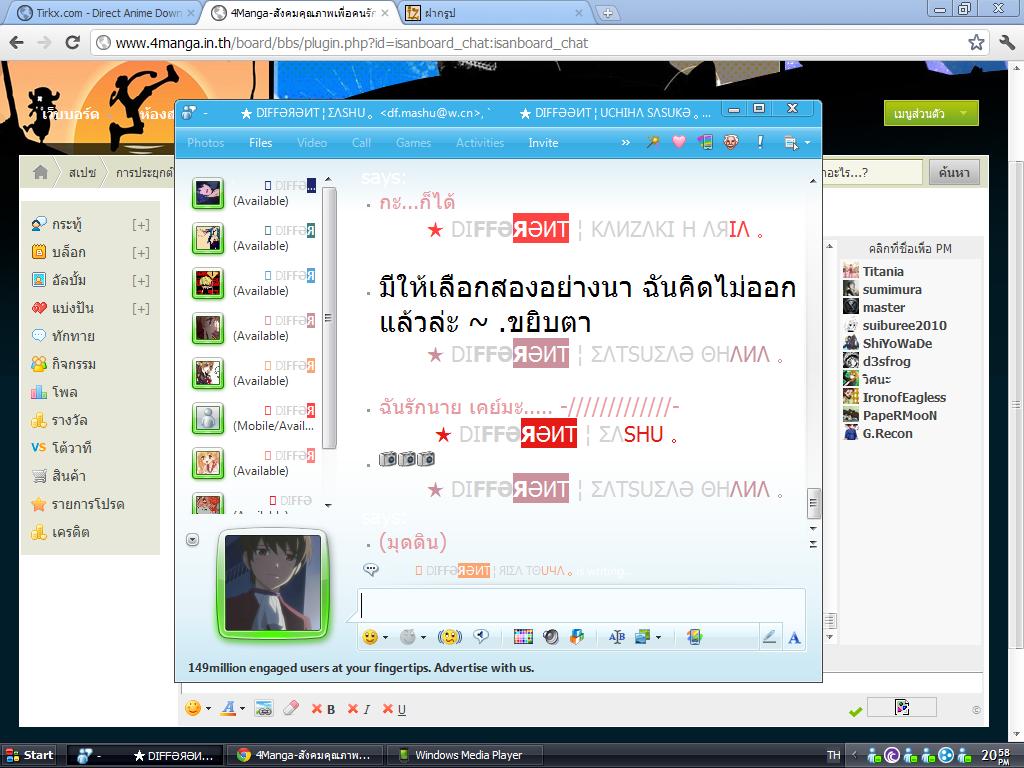Click the messenger message input field
The height and width of the screenshot is (768, 1024).
tap(581, 604)
